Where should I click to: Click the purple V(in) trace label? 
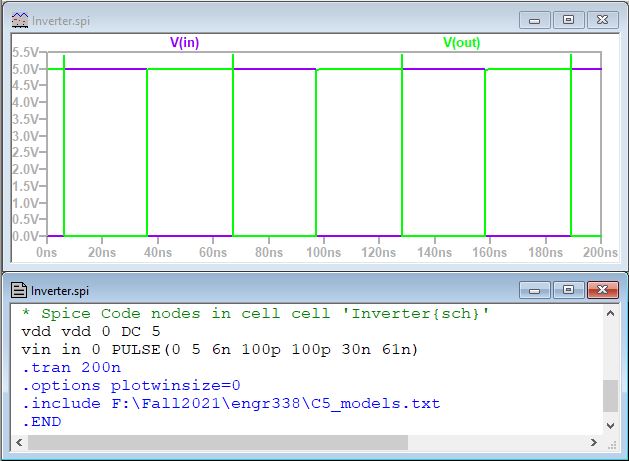click(185, 42)
